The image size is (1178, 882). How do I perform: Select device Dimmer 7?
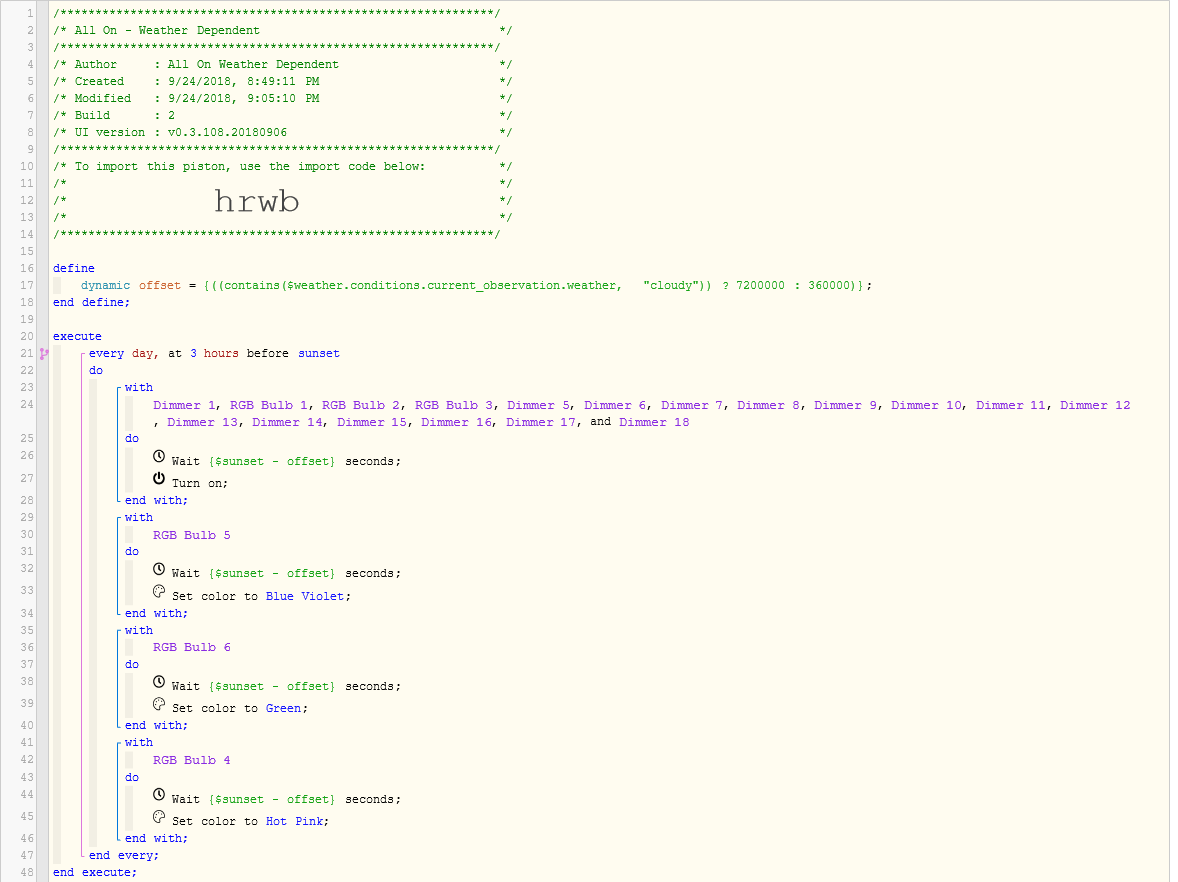pyautogui.click(x=693, y=405)
